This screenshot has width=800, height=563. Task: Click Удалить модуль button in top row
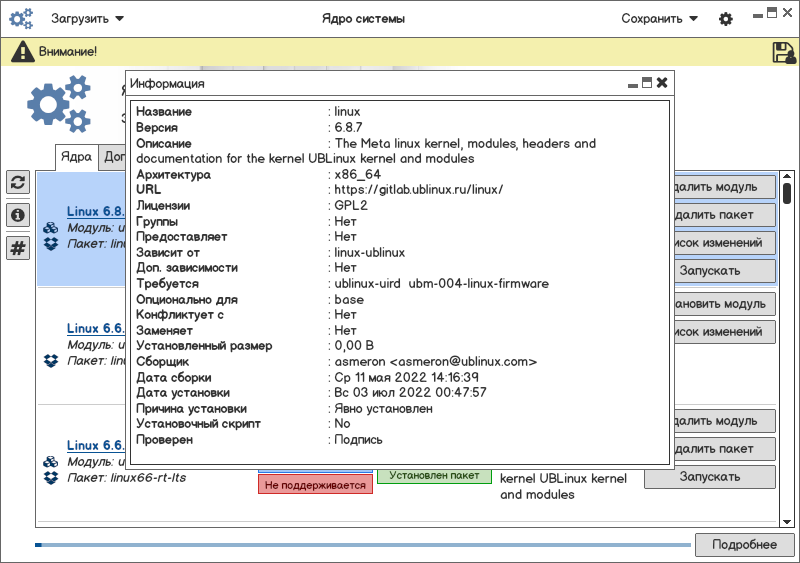pyautogui.click(x=725, y=187)
